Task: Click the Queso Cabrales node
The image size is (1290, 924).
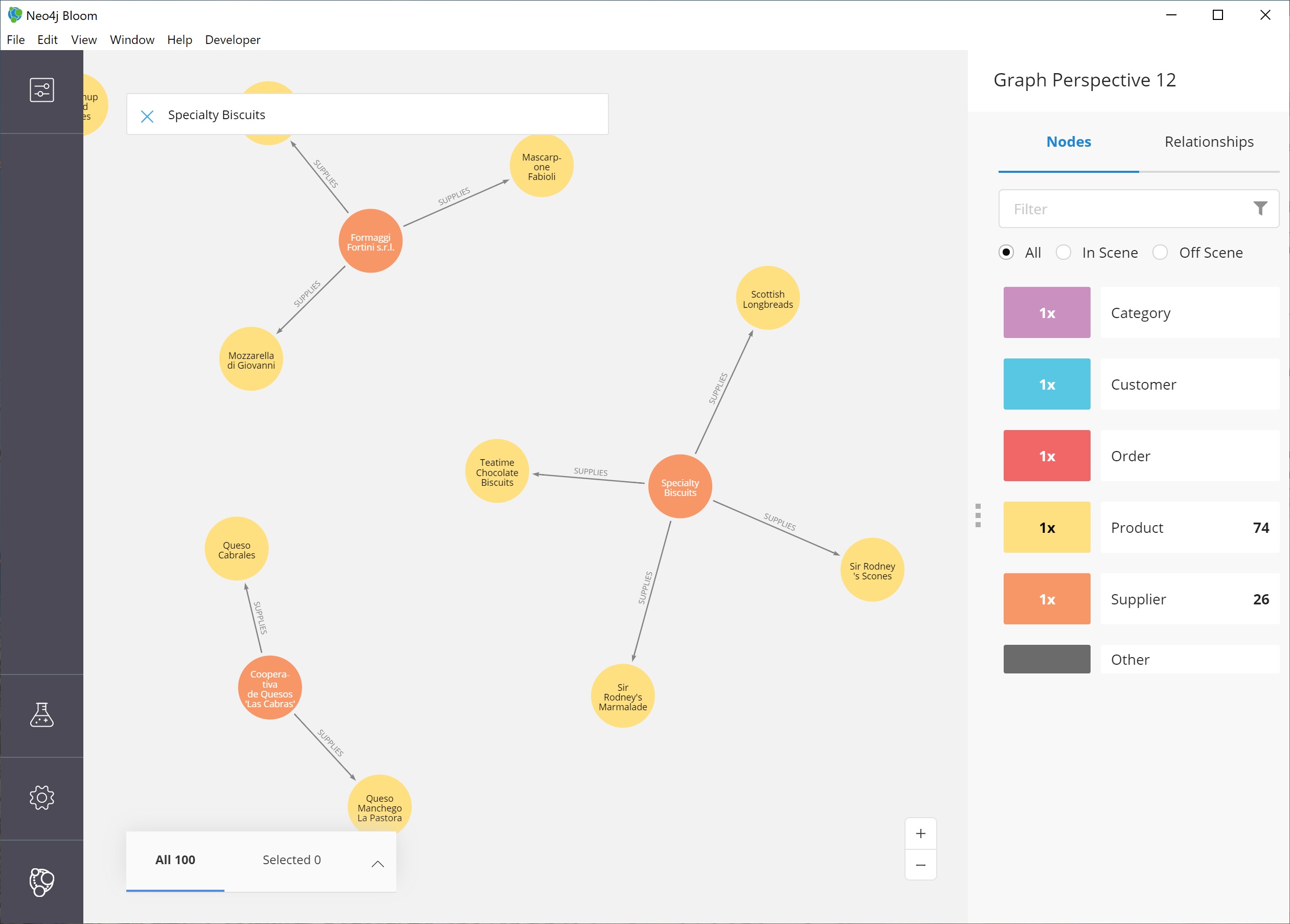Action: click(x=237, y=549)
